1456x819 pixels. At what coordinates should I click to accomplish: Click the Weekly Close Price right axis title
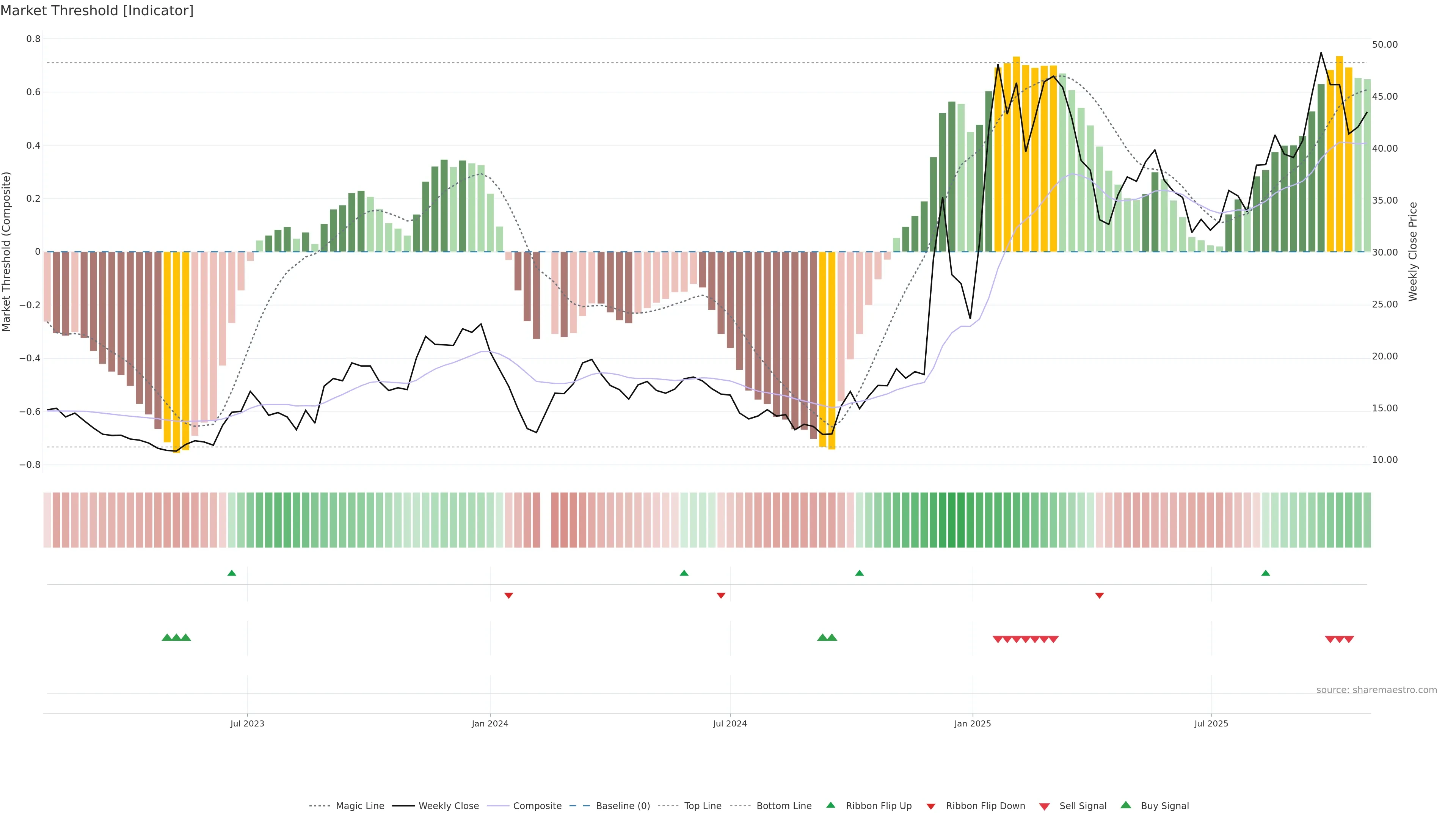point(1412,251)
